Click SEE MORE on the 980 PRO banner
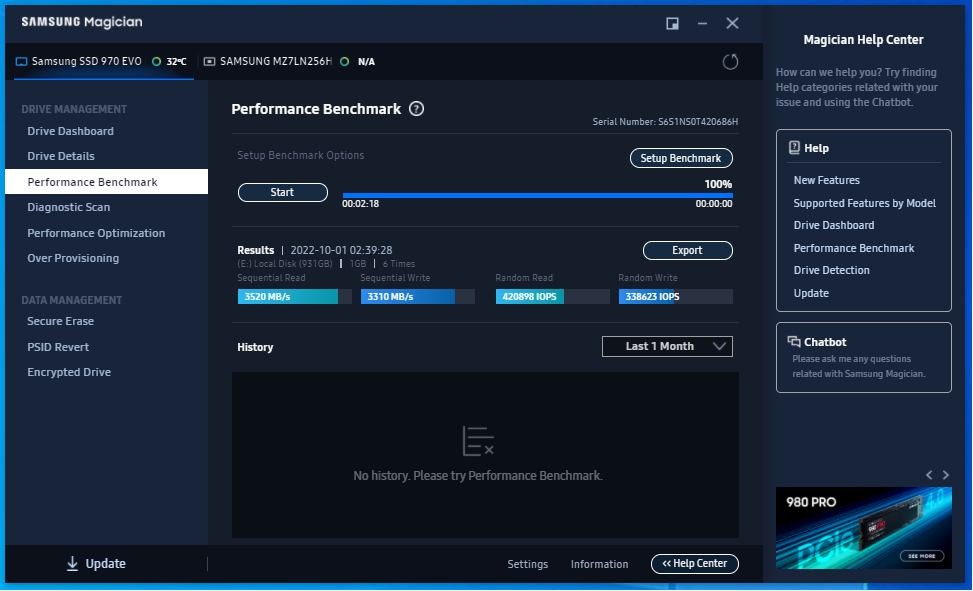 click(922, 556)
